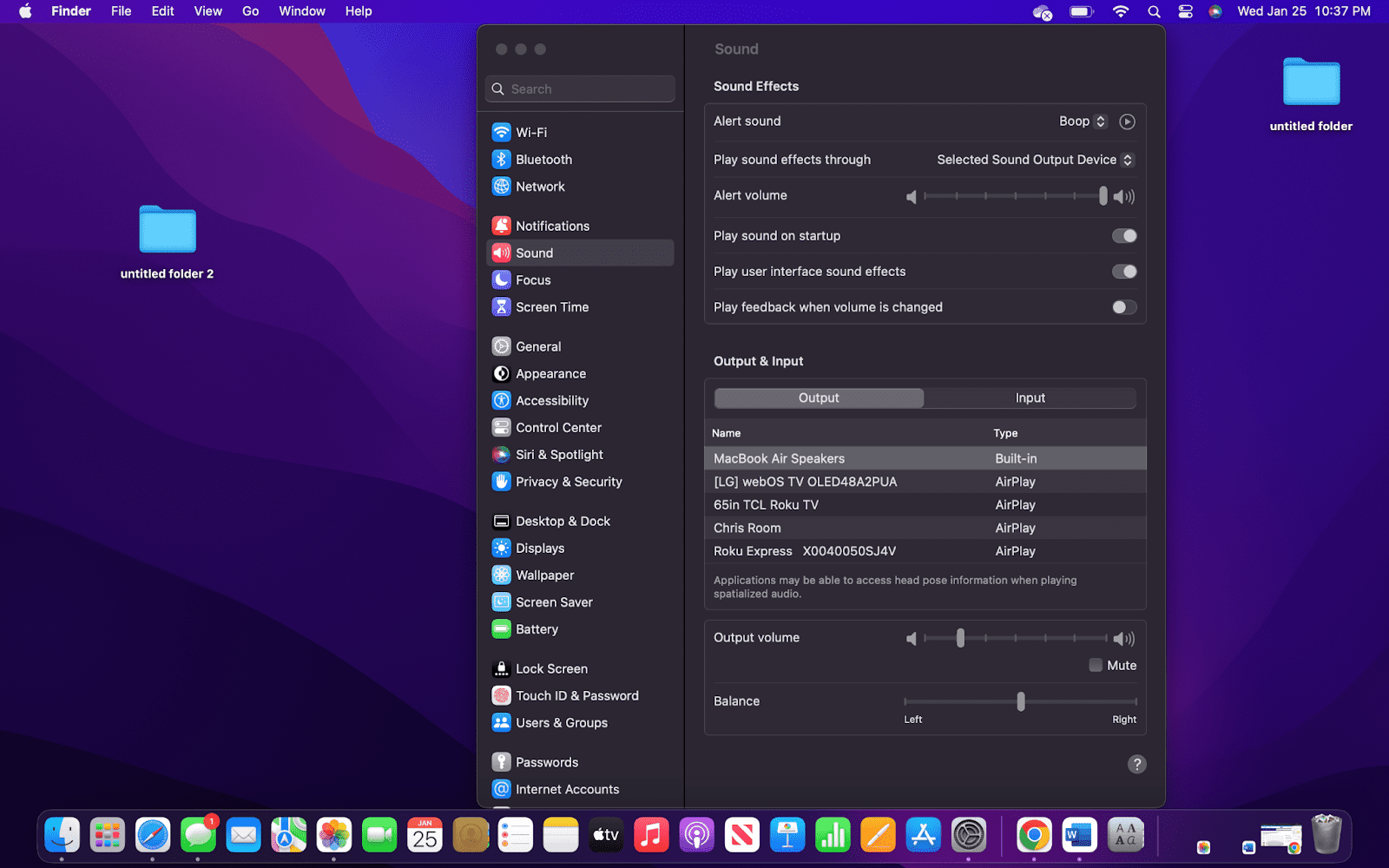Open Passwords settings
Image resolution: width=1389 pixels, height=868 pixels.
coord(580,762)
